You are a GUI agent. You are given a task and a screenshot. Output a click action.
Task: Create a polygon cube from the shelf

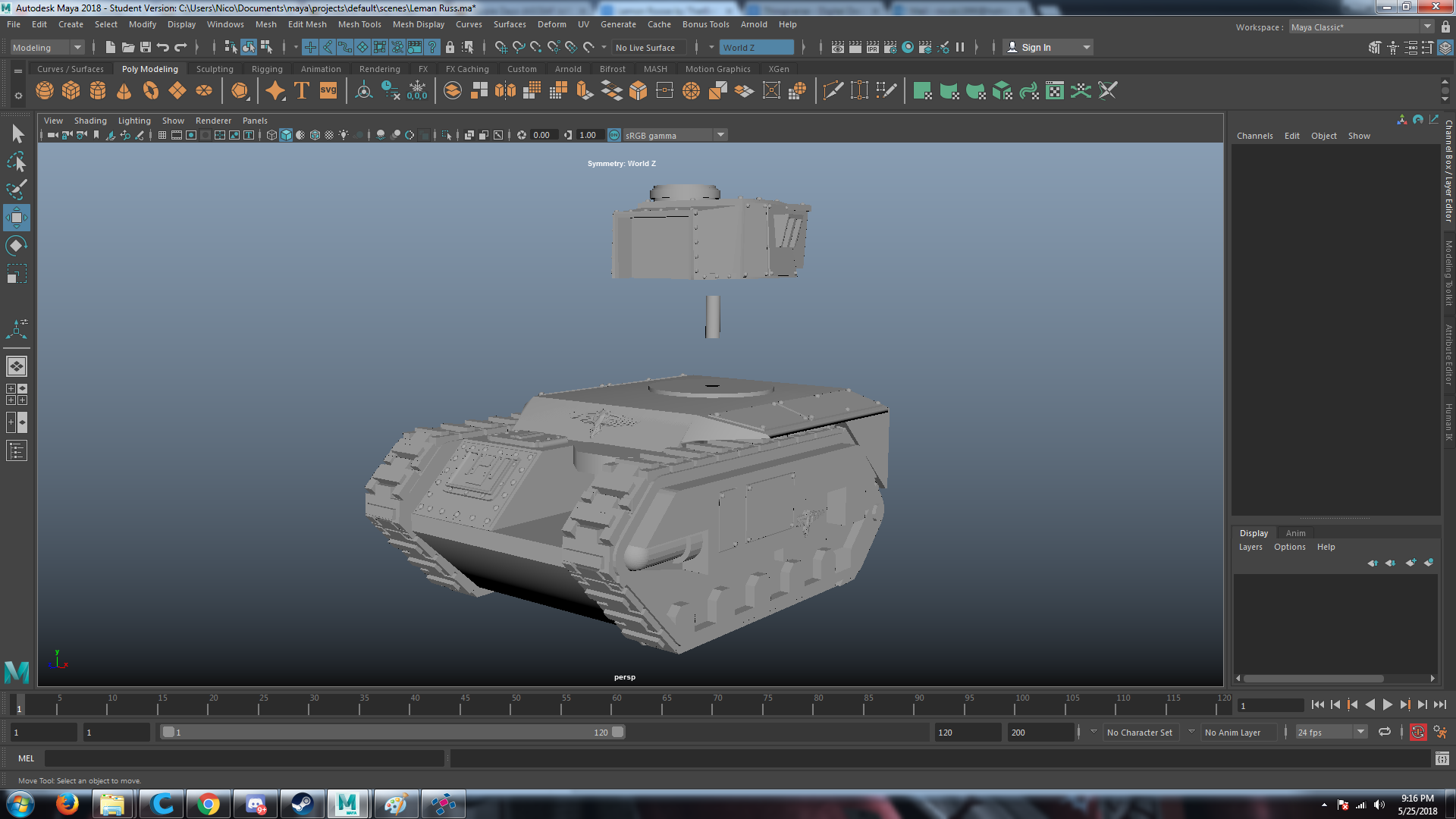click(71, 91)
